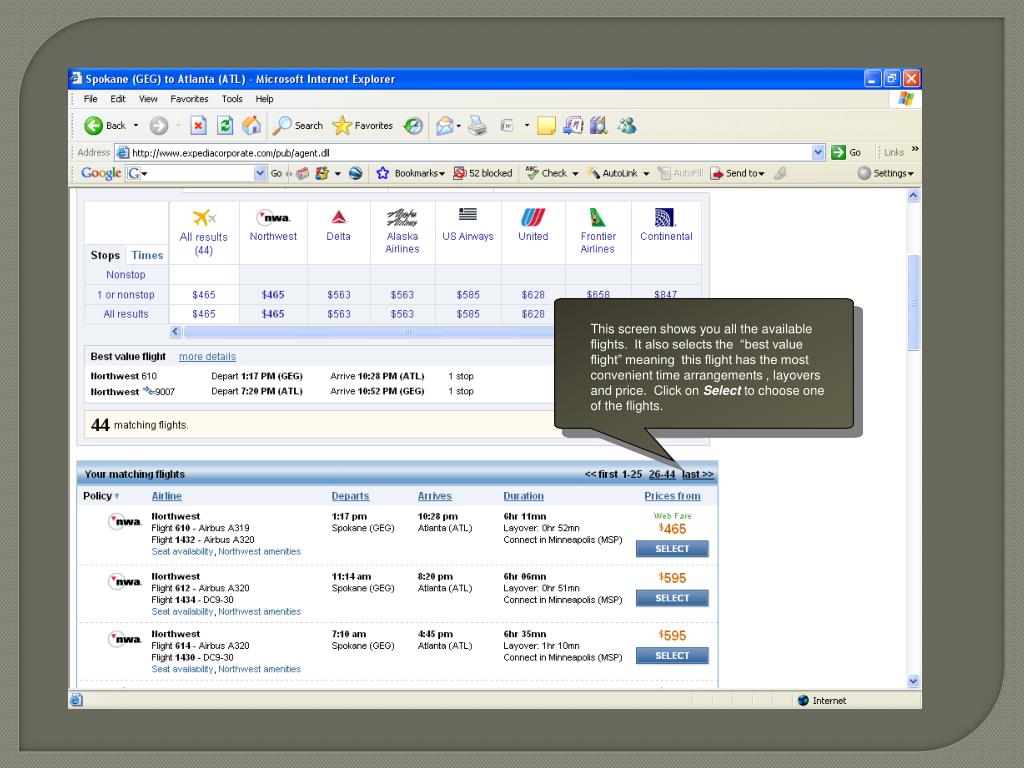This screenshot has width=1024, height=768.
Task: Select the Delta airline logo
Action: tap(338, 217)
